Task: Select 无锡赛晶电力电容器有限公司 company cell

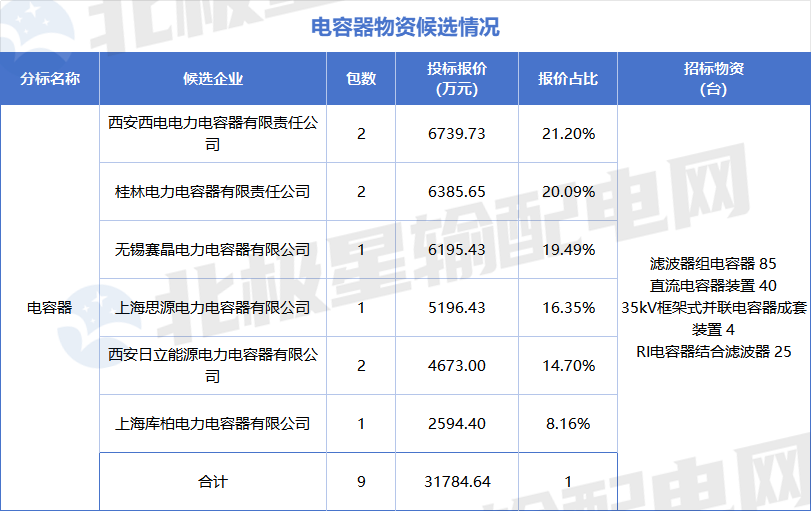Action: (213, 250)
